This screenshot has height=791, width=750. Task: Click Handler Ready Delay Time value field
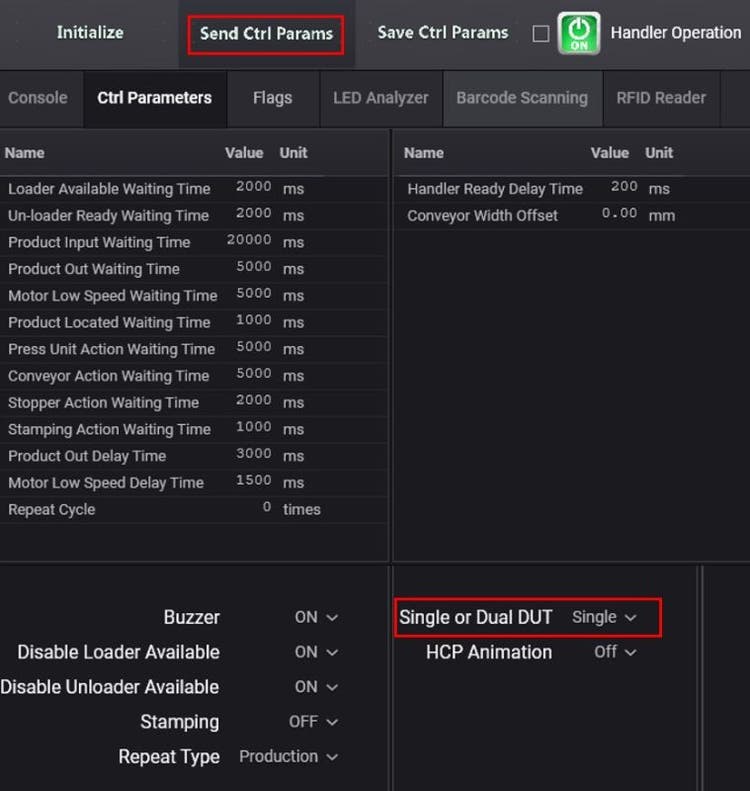pos(623,188)
